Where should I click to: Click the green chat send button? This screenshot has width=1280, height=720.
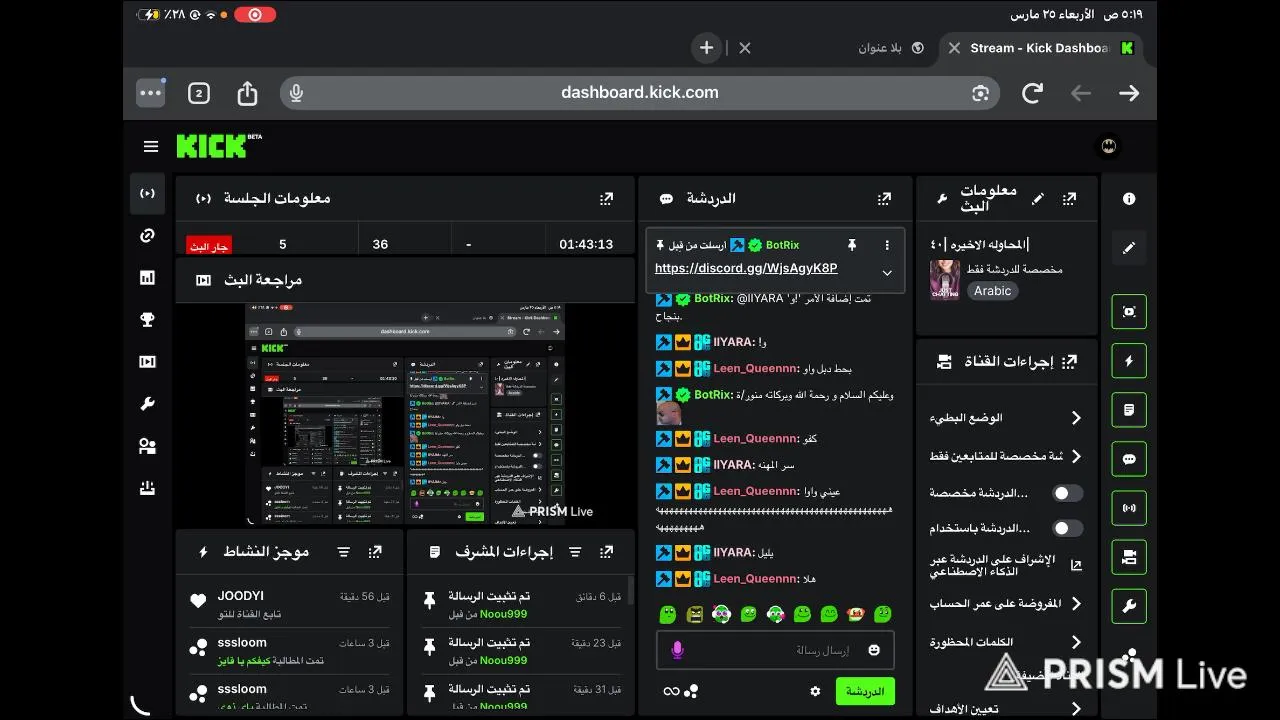[865, 691]
